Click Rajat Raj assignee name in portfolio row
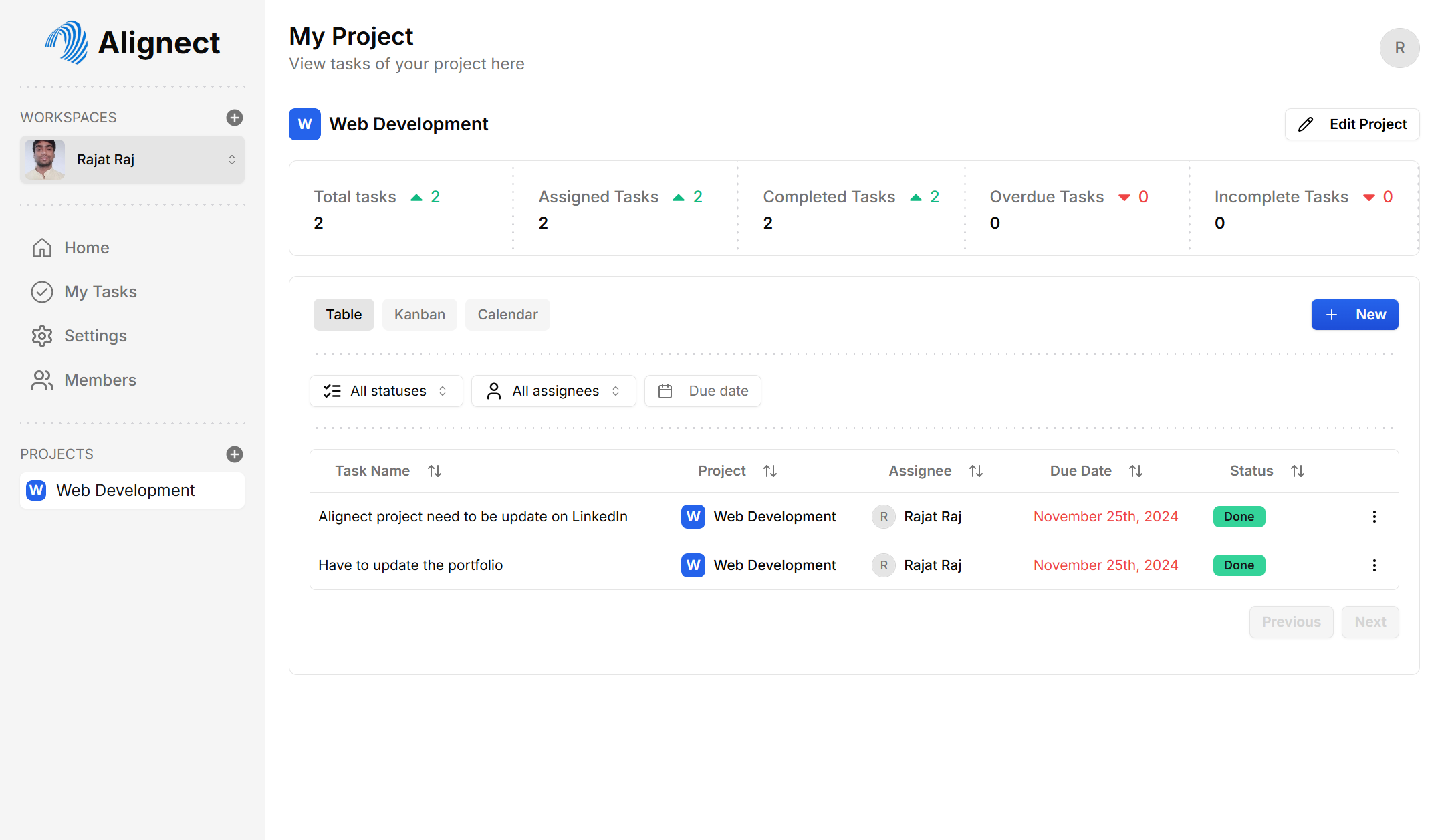 pos(933,565)
